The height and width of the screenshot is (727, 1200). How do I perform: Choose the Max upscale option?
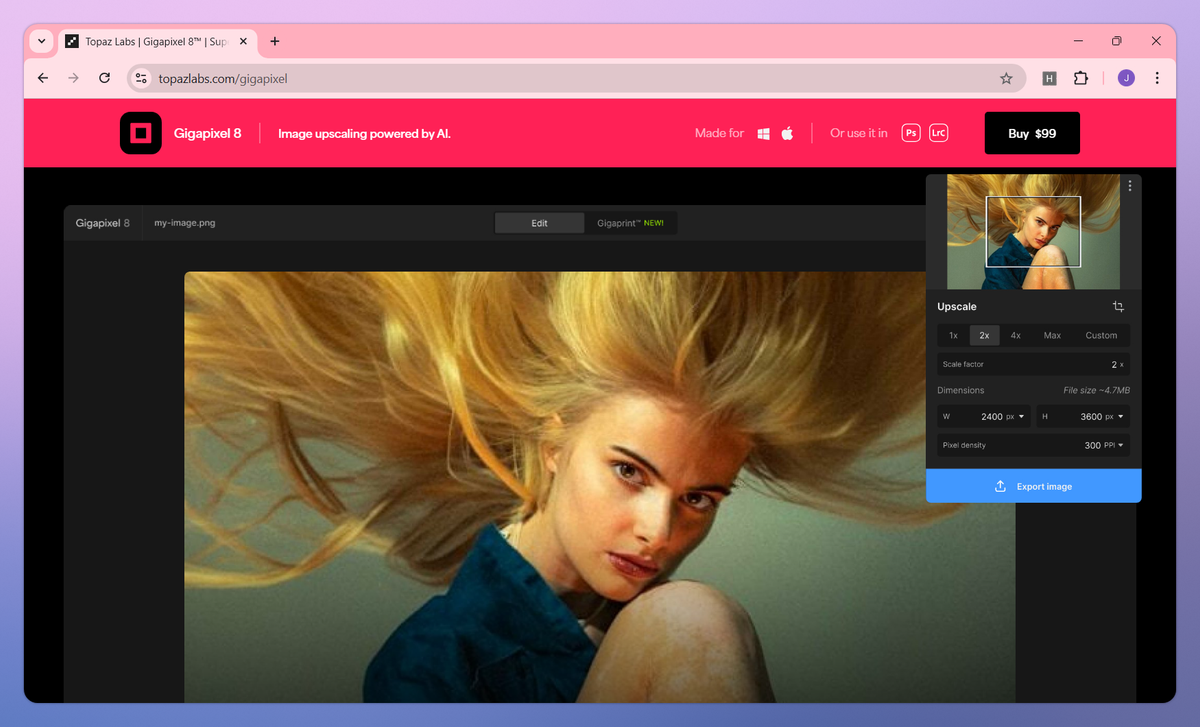[x=1052, y=335]
